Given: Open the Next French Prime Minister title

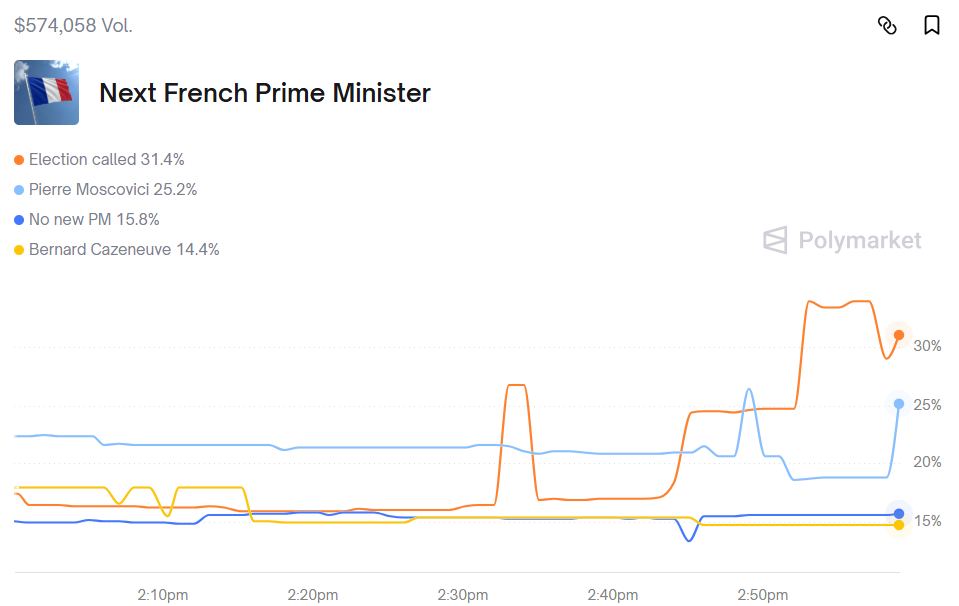Looking at the screenshot, I should (265, 93).
